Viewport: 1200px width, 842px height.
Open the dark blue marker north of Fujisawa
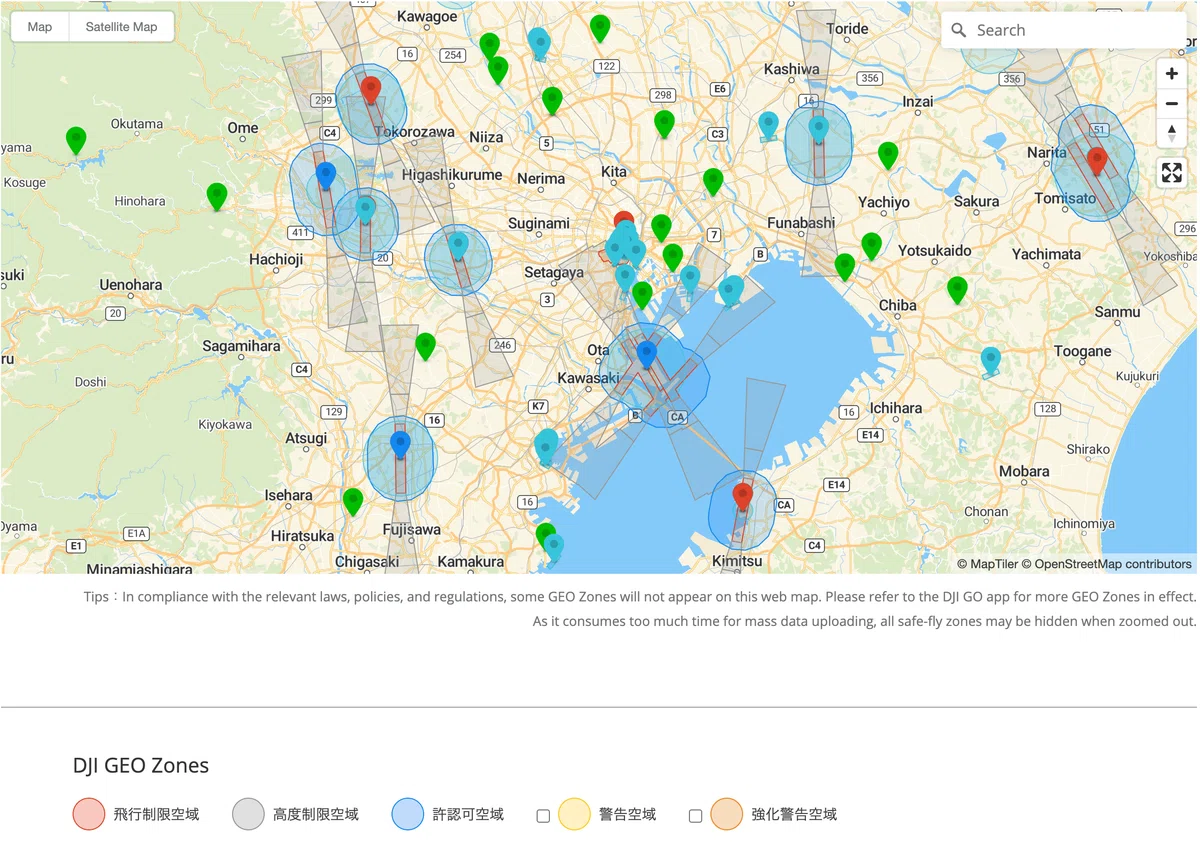[401, 445]
